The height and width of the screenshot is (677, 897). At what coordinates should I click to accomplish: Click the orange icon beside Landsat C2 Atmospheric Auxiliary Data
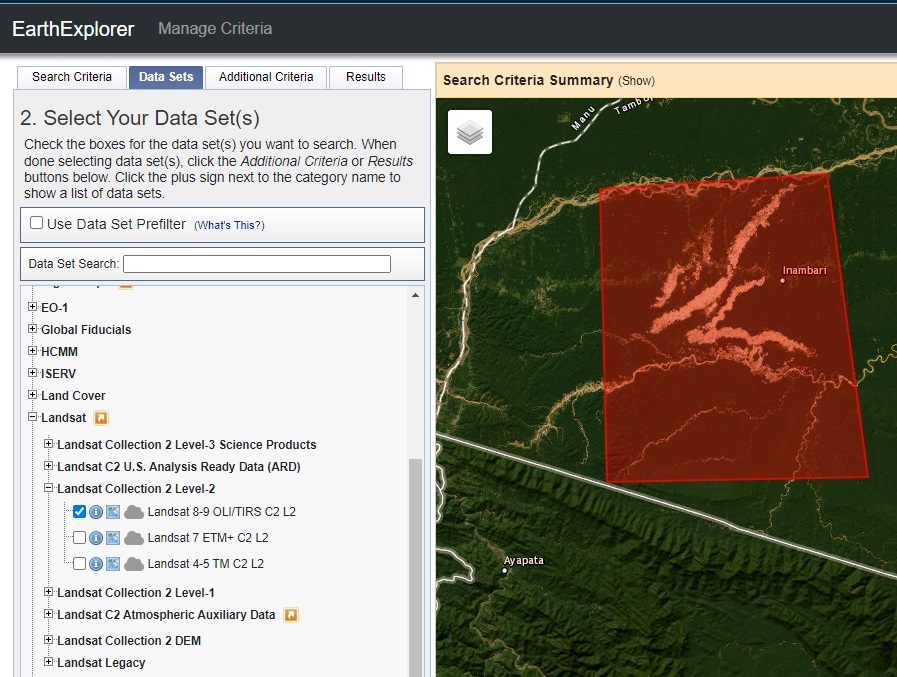click(291, 615)
